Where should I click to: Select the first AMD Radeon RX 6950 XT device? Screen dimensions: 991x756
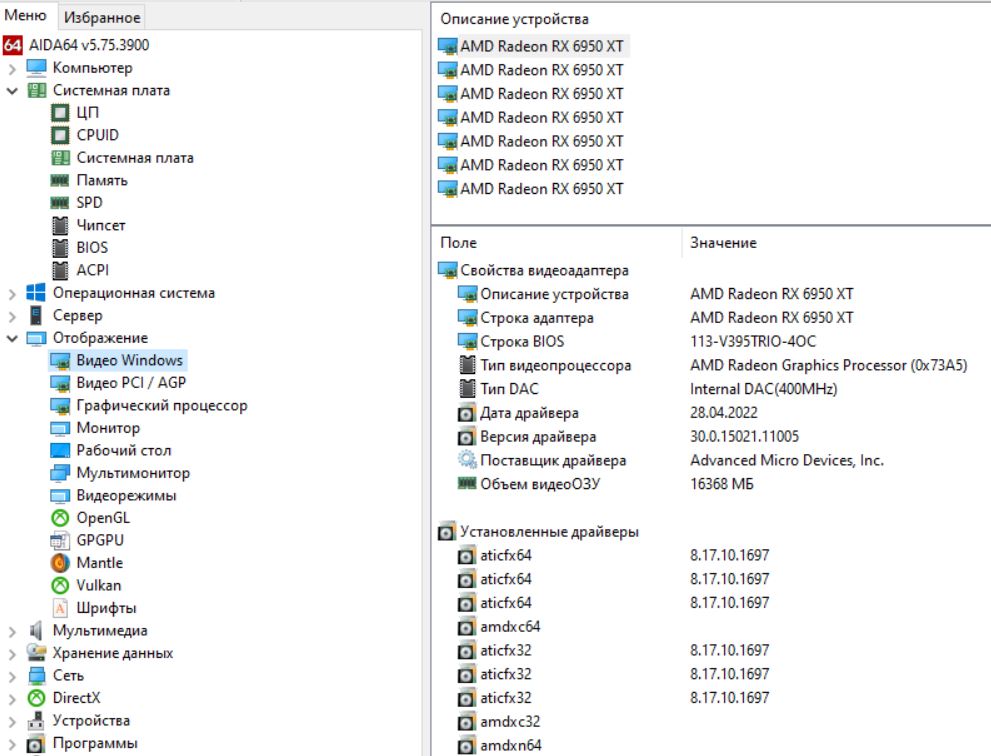point(542,46)
